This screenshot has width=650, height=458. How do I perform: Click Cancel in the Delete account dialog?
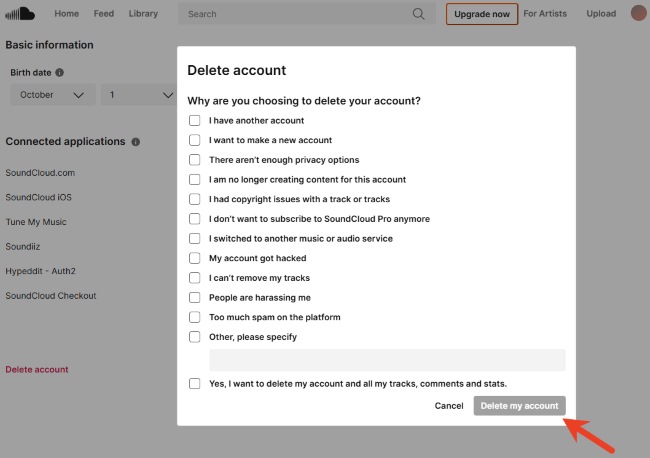pos(449,406)
